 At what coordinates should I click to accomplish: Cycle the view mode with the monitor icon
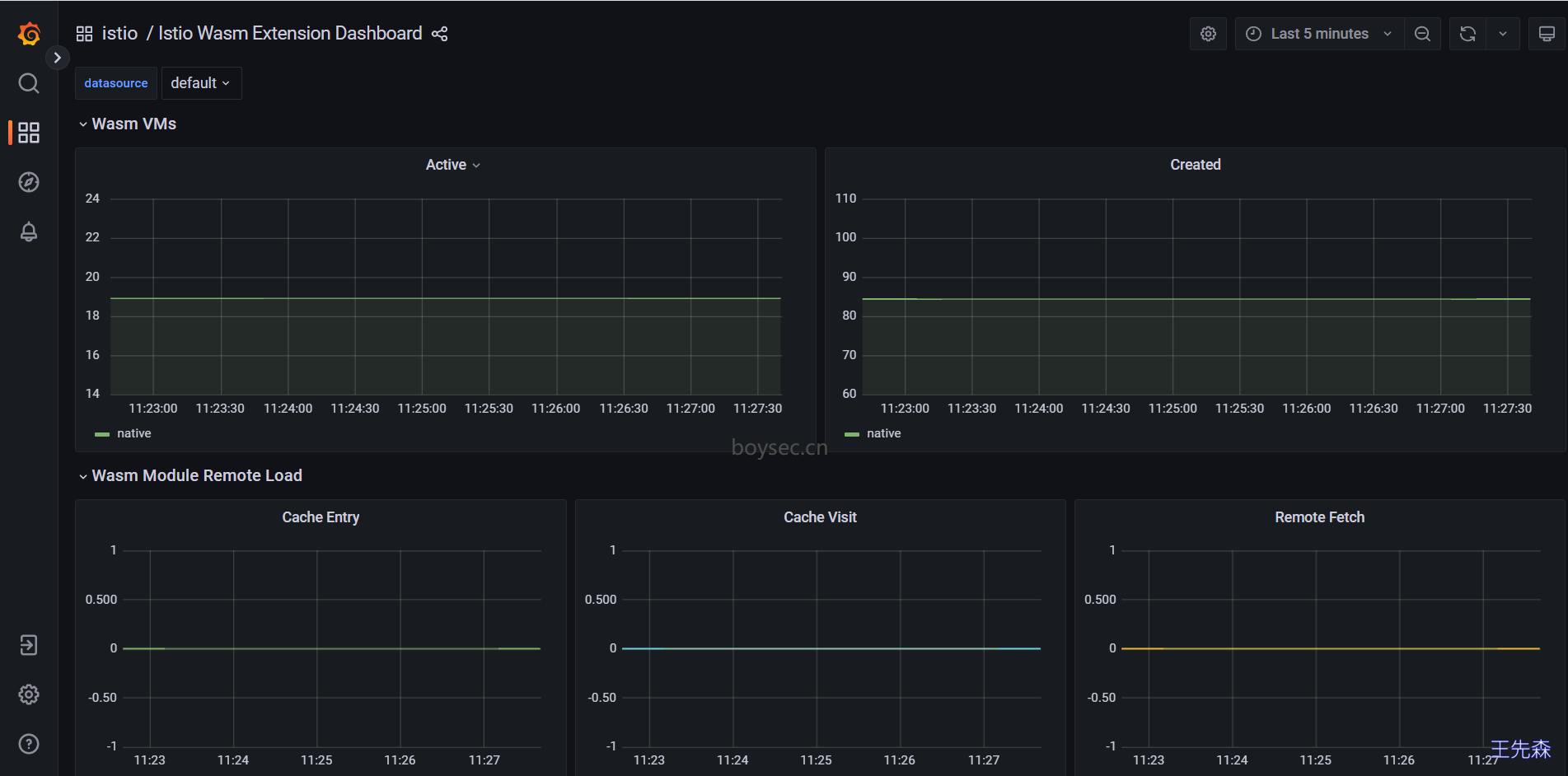[x=1547, y=34]
